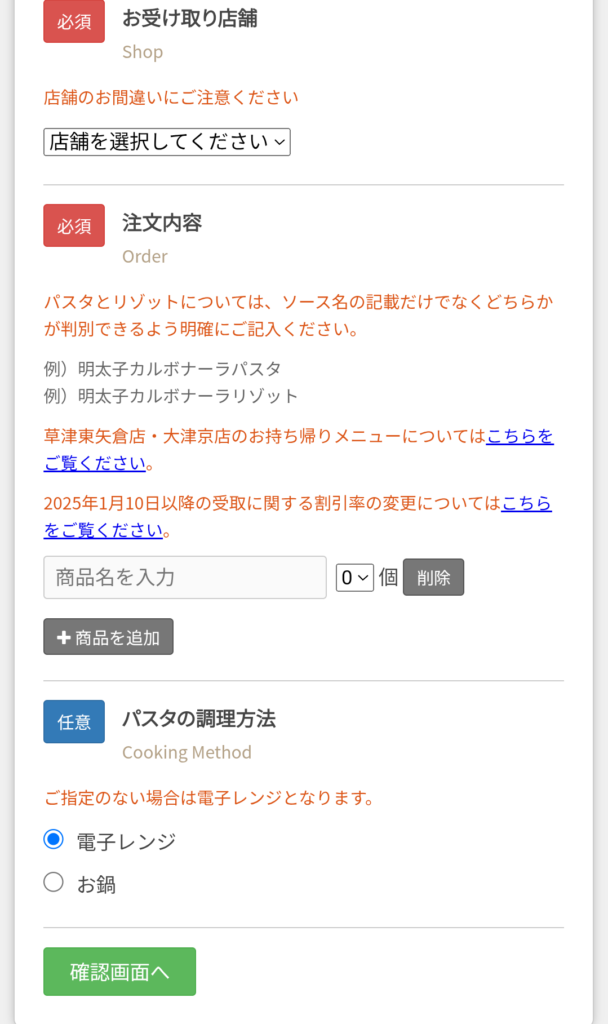This screenshot has height=1024, width=608.
Task: Click the お鍋 option label text
Action: (96, 884)
